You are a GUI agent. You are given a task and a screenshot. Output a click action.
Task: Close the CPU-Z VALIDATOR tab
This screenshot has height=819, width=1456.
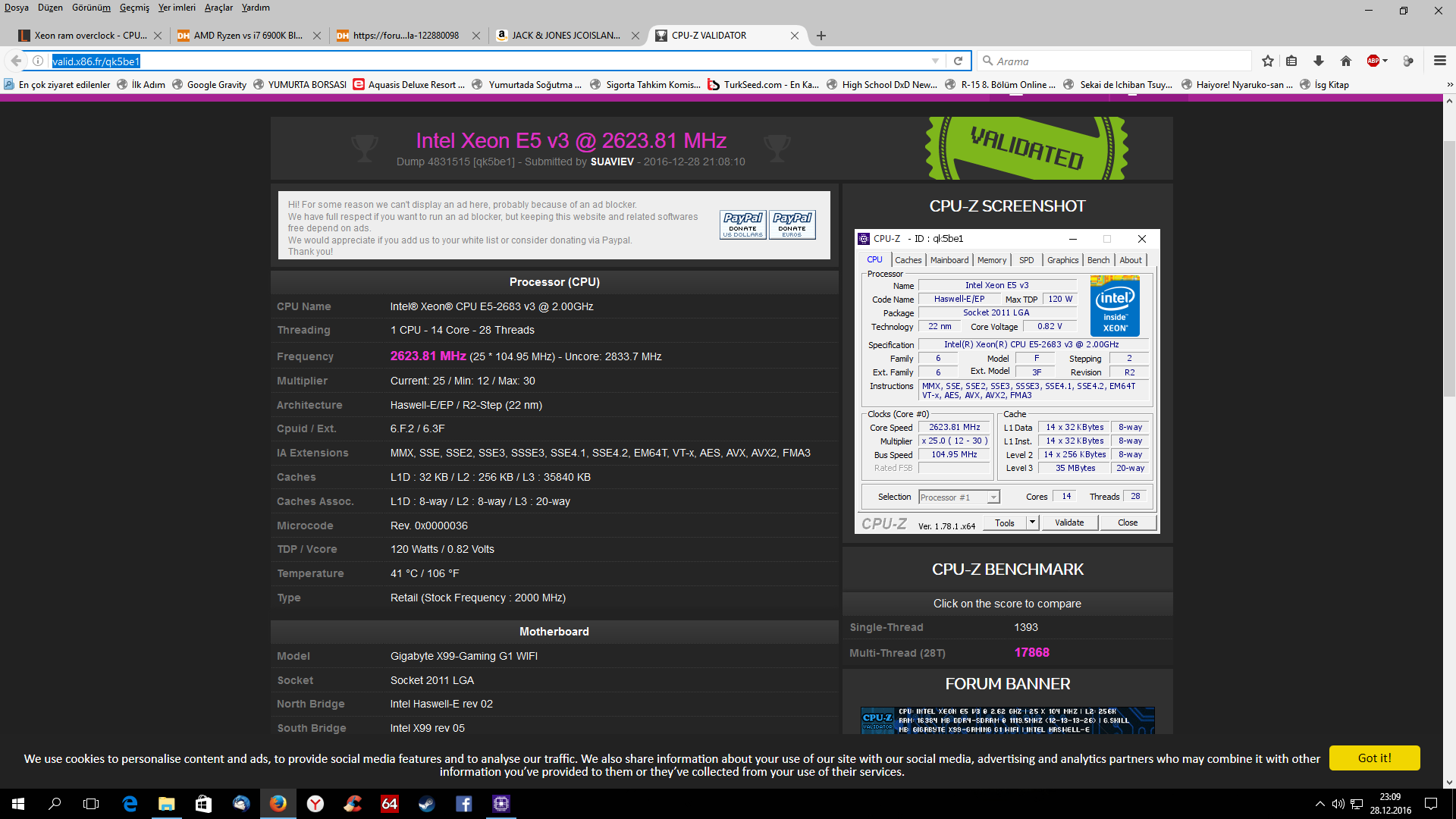tap(795, 36)
